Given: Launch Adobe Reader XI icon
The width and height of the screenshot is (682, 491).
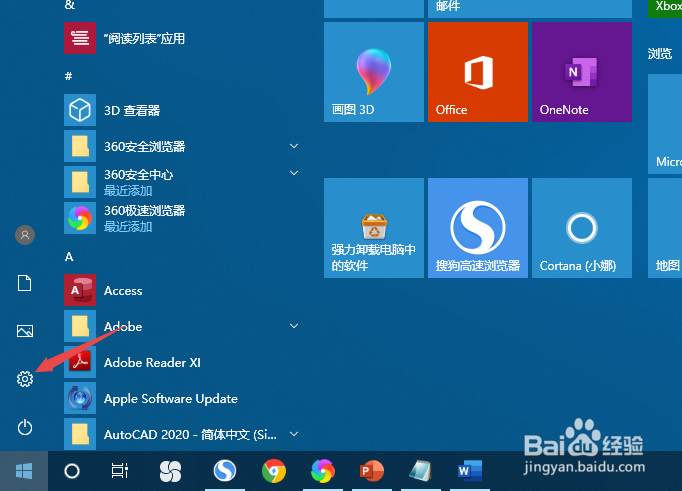Looking at the screenshot, I should coord(80,362).
